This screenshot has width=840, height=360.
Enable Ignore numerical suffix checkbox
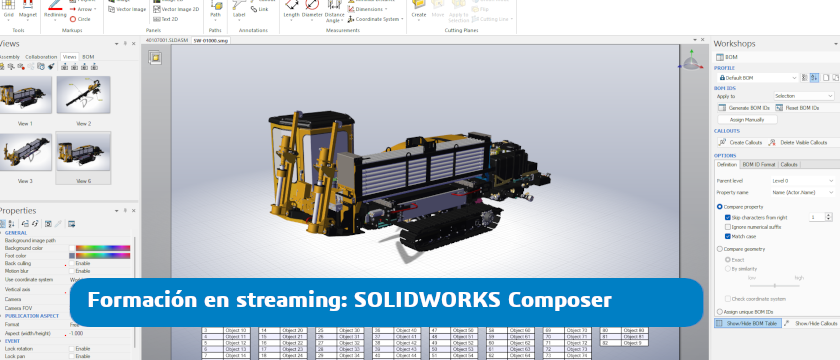click(728, 227)
